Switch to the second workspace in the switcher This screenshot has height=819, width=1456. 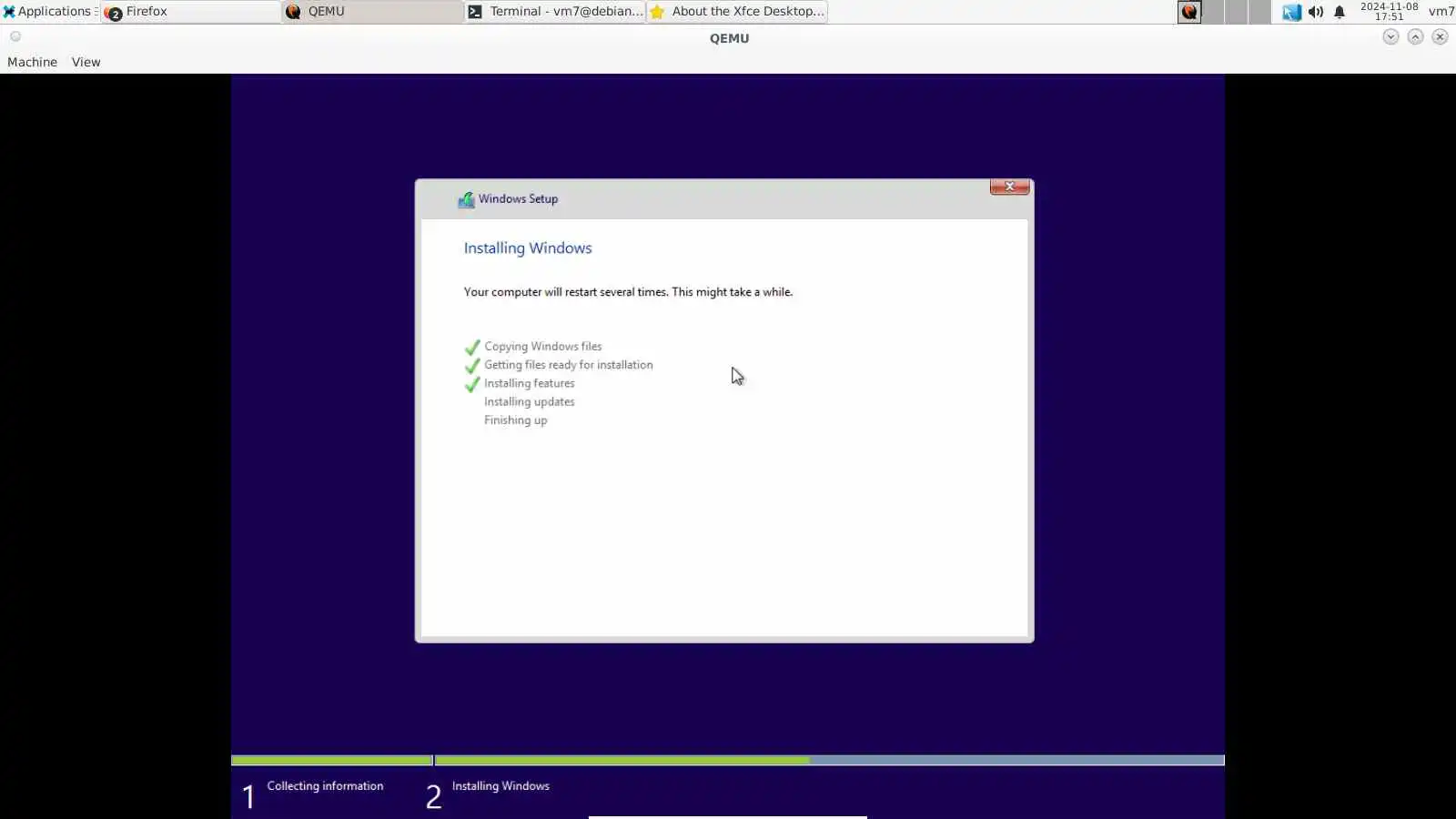tap(1213, 12)
